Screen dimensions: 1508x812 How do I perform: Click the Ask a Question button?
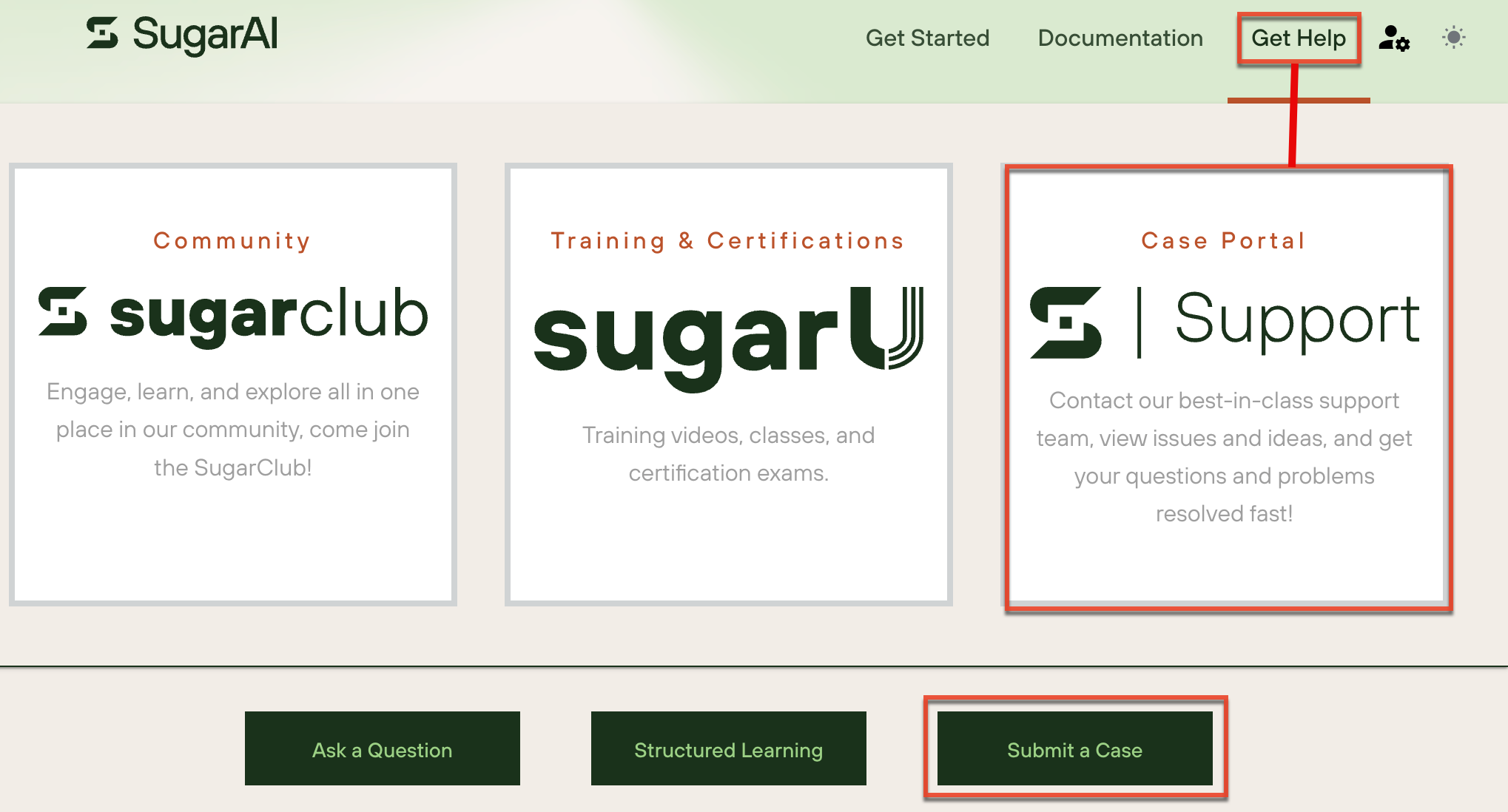click(x=383, y=748)
